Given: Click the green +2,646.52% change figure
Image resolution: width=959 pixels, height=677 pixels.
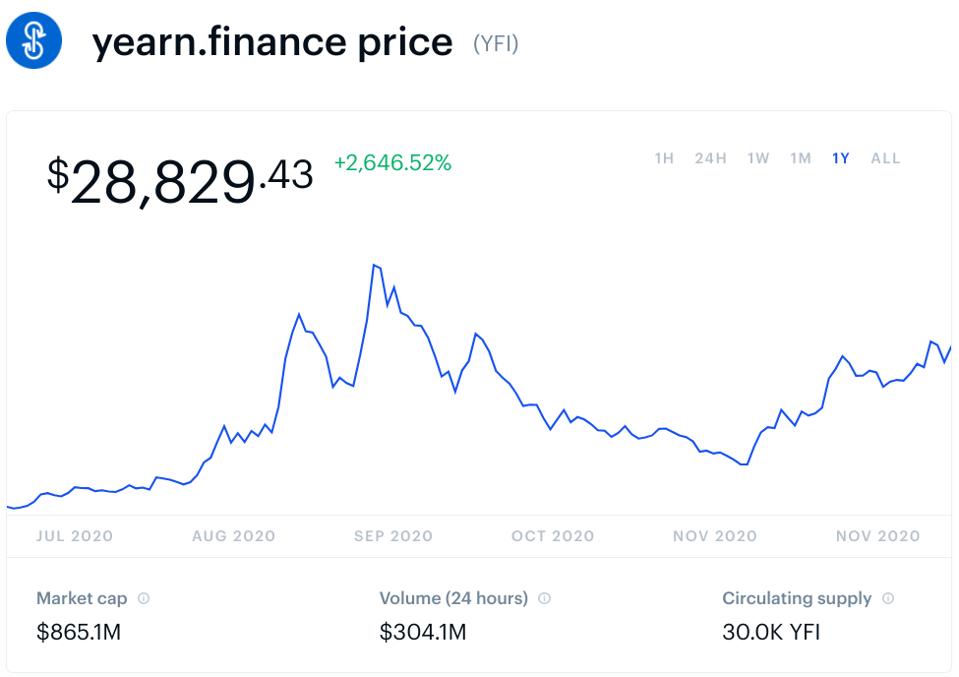Looking at the screenshot, I should (392, 162).
